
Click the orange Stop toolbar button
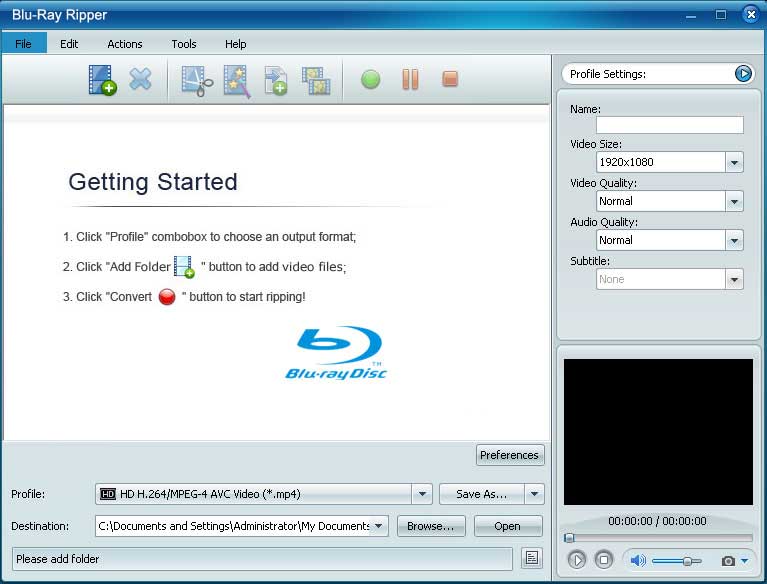450,79
